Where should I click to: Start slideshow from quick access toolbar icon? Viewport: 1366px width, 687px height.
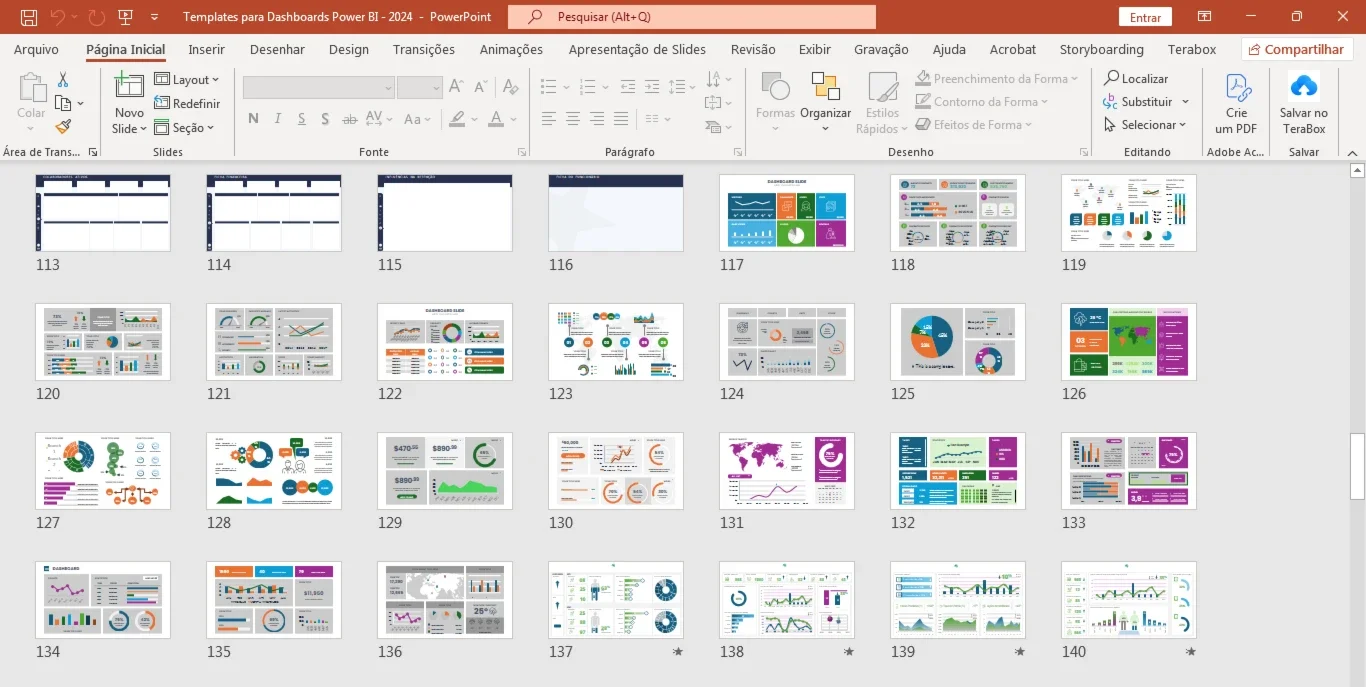126,17
